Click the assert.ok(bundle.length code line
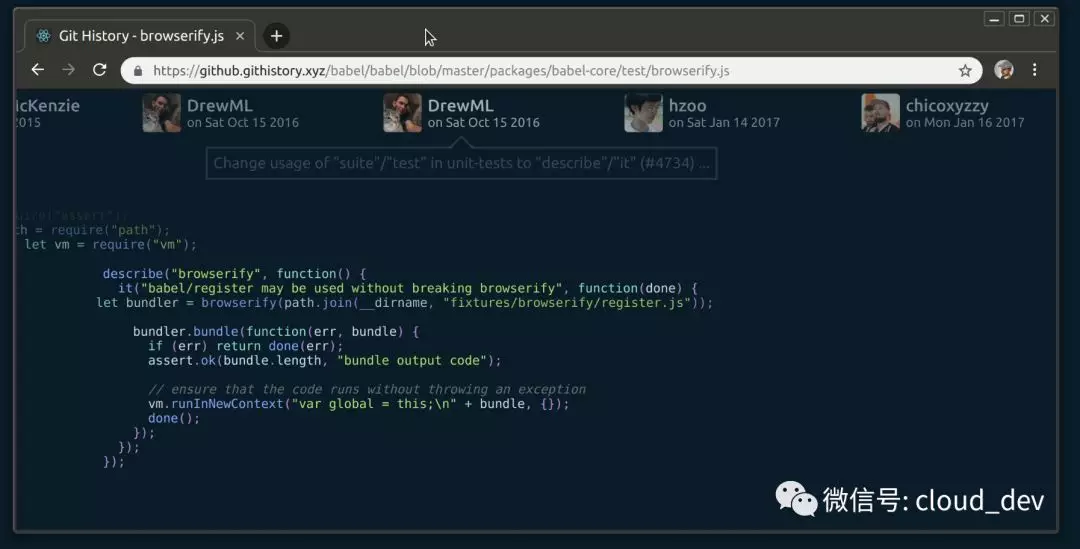The width and height of the screenshot is (1080, 549). [324, 360]
